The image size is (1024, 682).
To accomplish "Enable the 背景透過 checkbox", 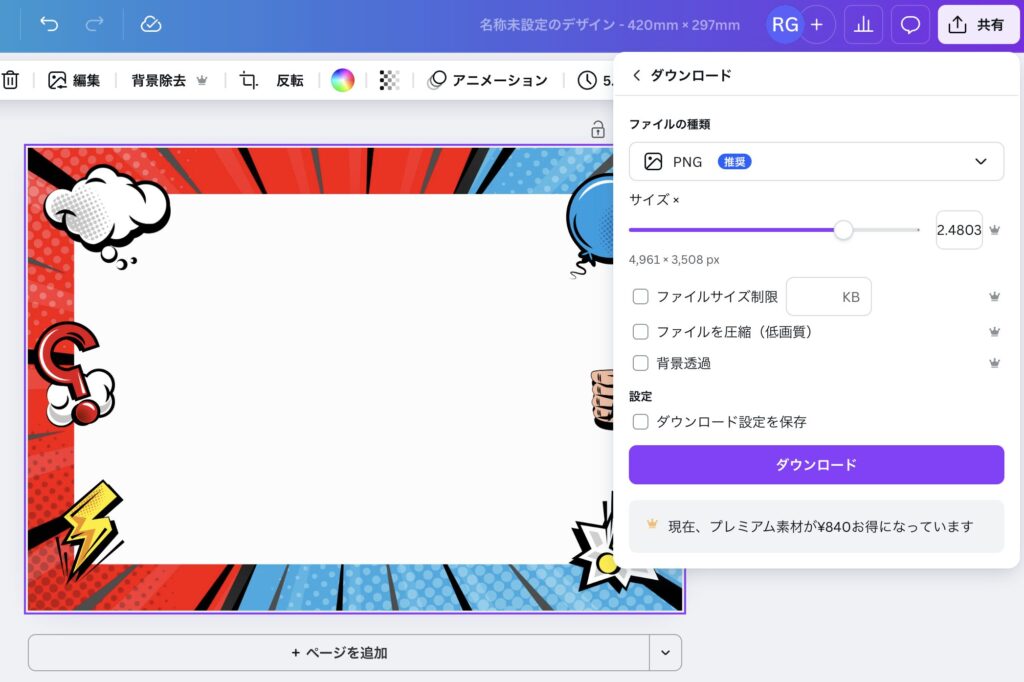I will pos(641,363).
